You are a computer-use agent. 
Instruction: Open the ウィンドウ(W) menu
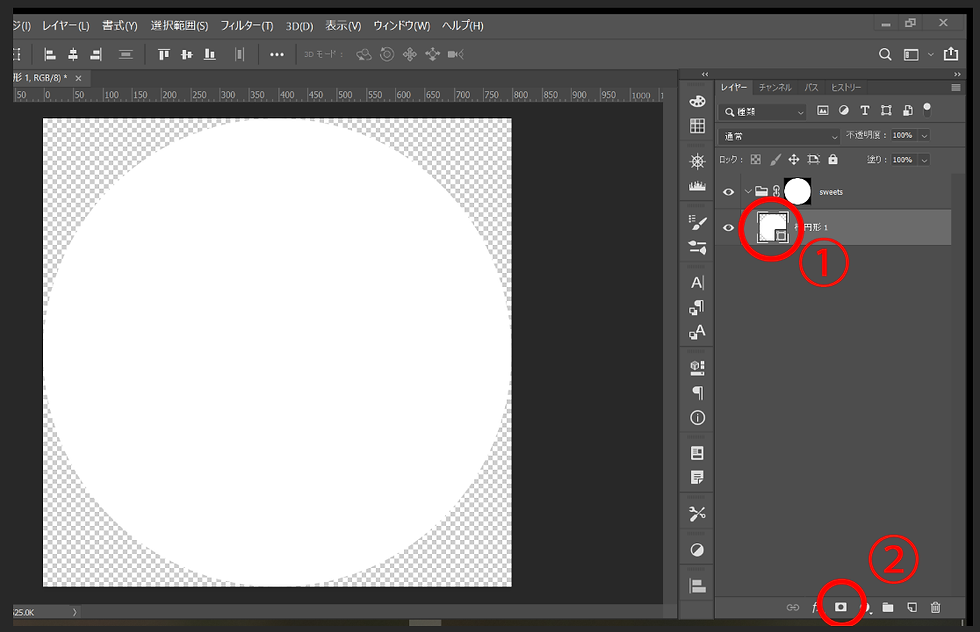[401, 26]
